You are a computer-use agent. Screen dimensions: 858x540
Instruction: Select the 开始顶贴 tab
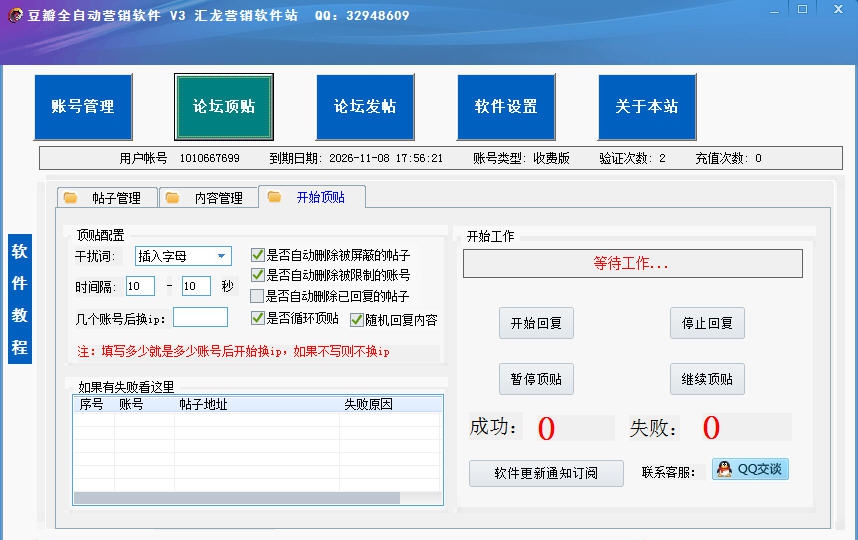pyautogui.click(x=312, y=197)
